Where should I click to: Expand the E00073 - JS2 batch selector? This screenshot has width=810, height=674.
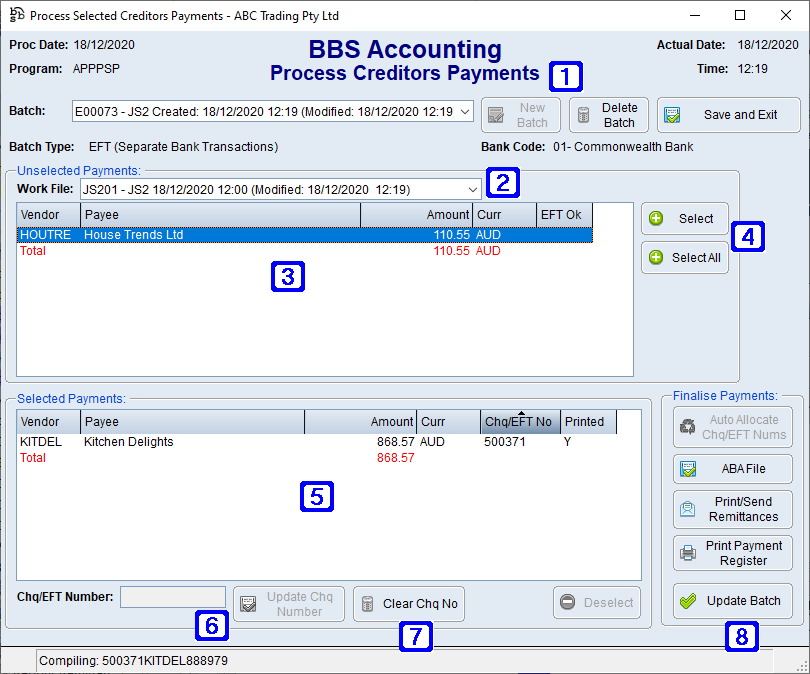[x=465, y=112]
